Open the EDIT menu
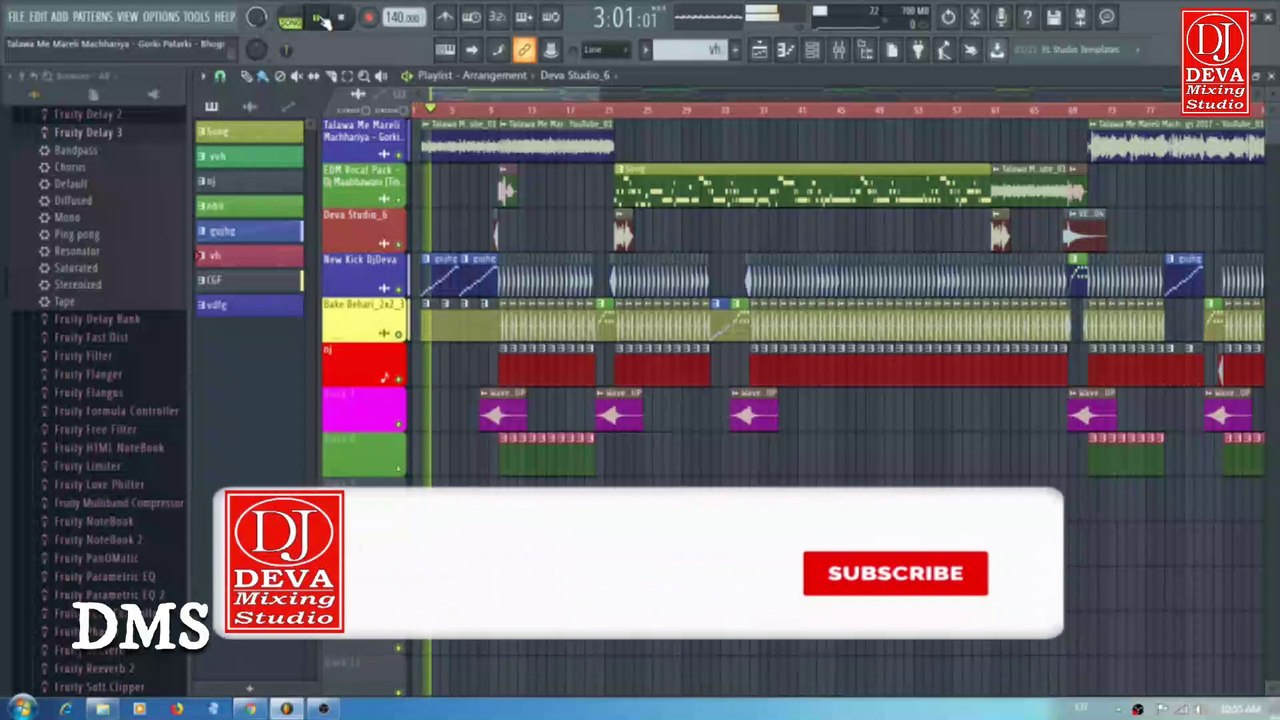1280x720 pixels. point(39,17)
